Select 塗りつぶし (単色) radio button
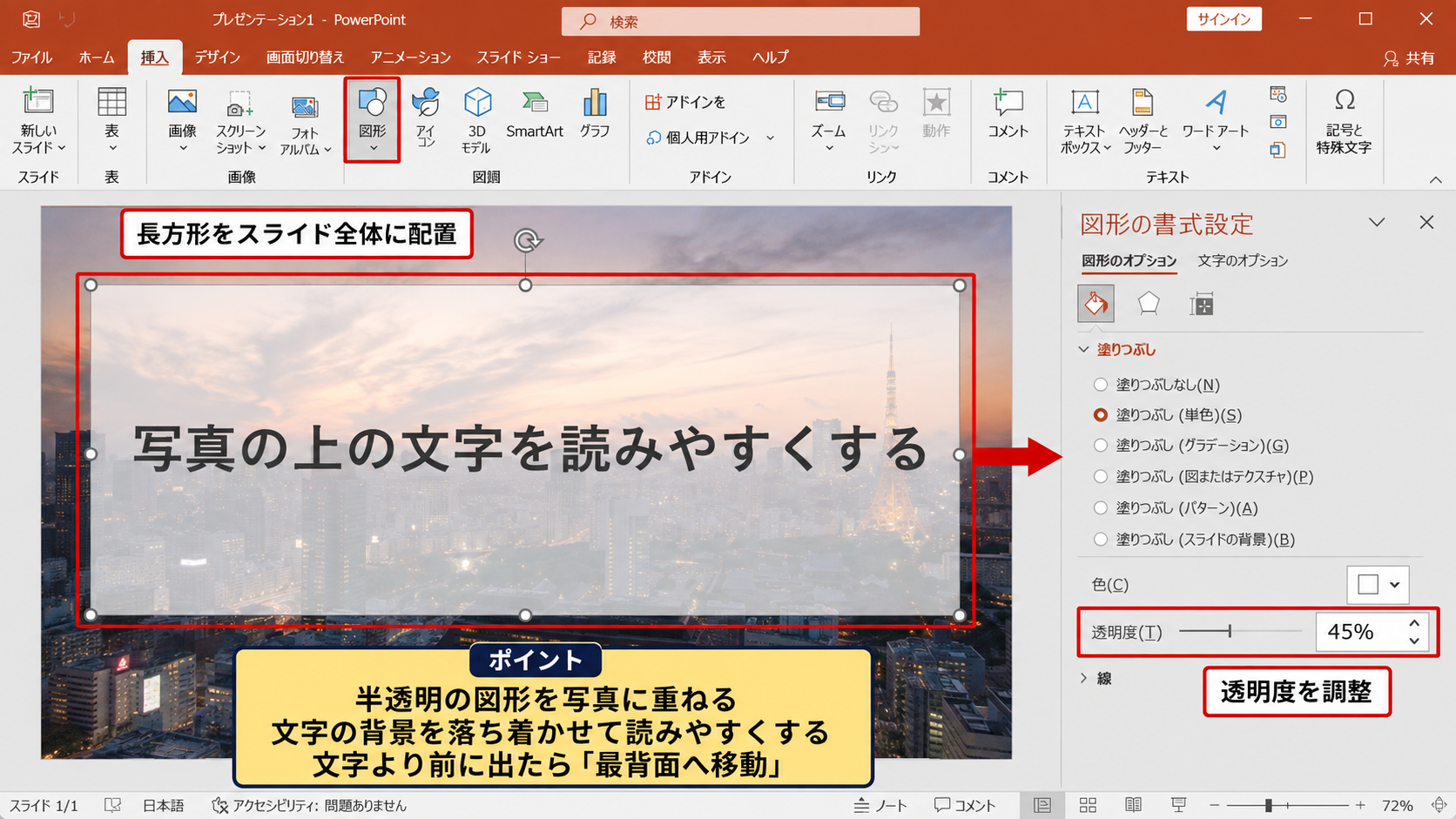The height and width of the screenshot is (819, 1456). (1101, 415)
